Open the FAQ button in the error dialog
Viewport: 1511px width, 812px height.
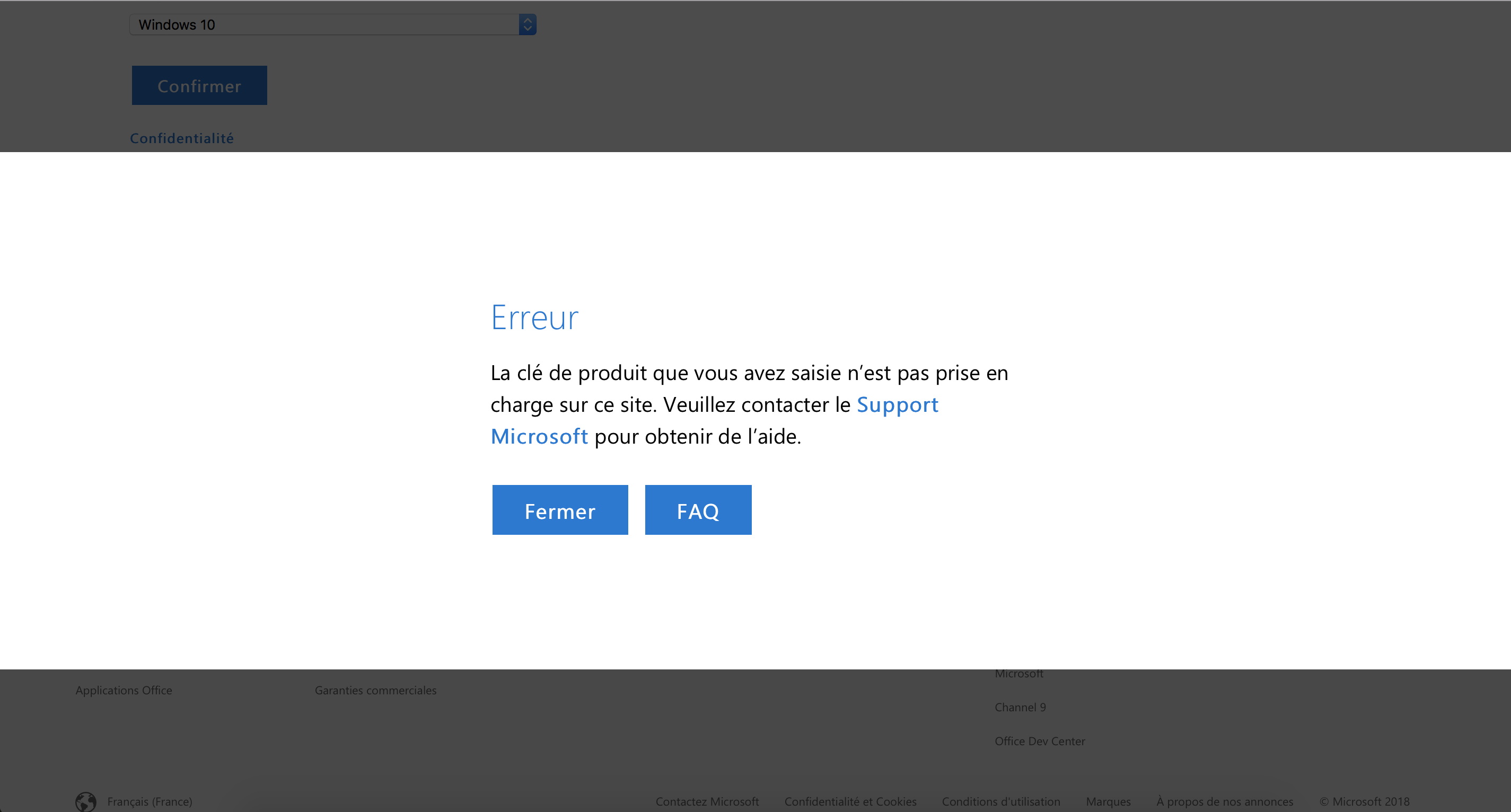[x=698, y=510]
